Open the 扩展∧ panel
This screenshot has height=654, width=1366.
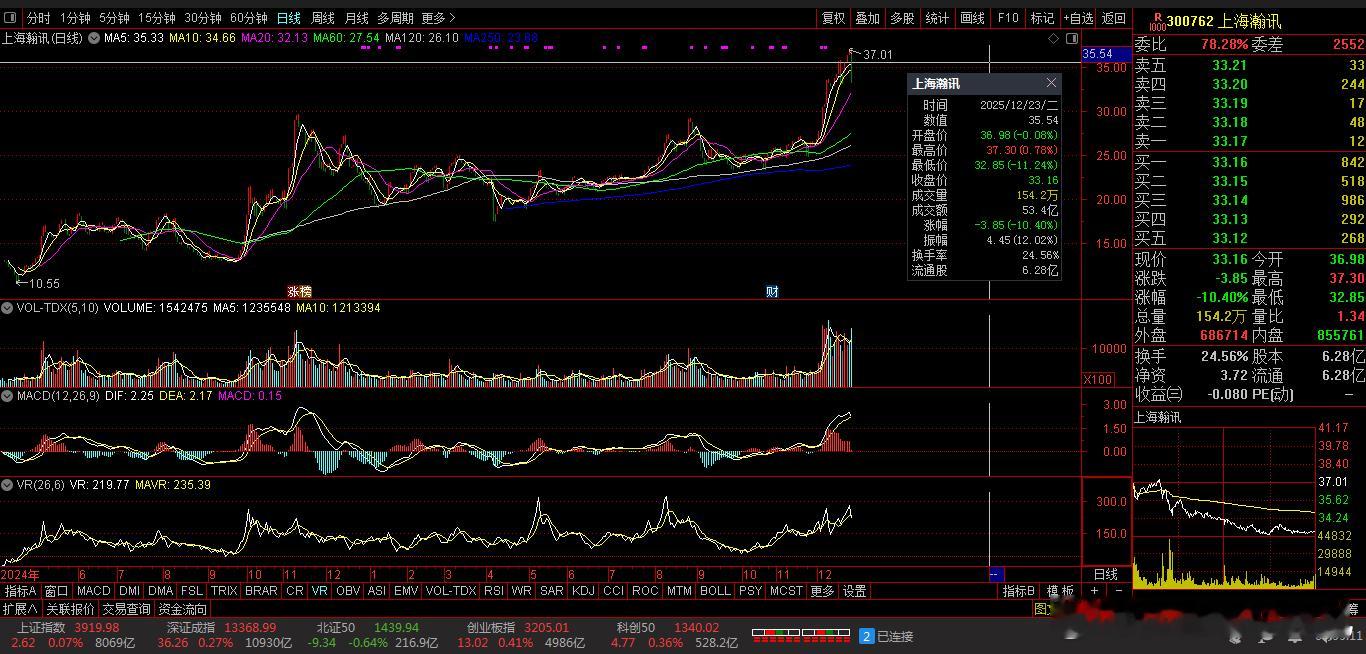click(20, 609)
